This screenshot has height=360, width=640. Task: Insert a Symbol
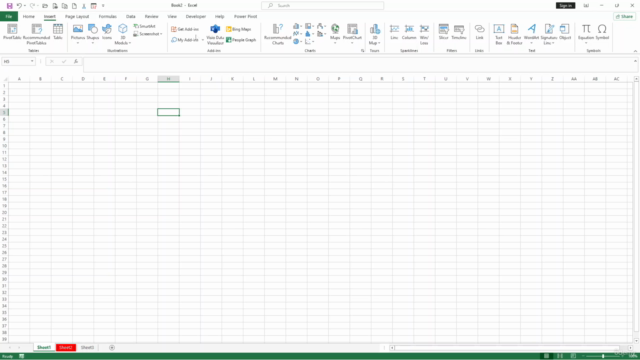pos(602,32)
